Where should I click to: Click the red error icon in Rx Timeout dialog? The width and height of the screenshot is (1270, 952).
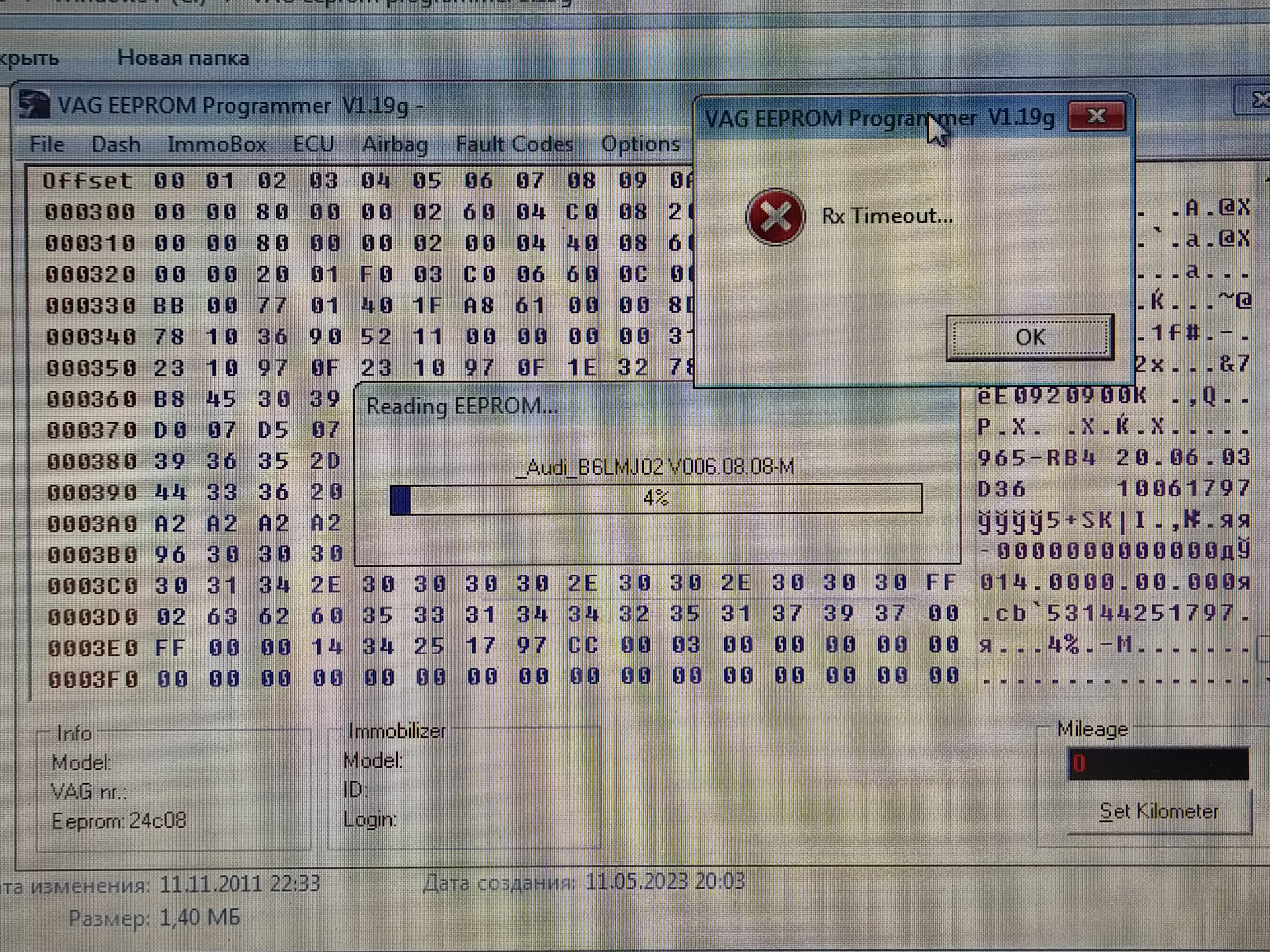click(x=775, y=216)
